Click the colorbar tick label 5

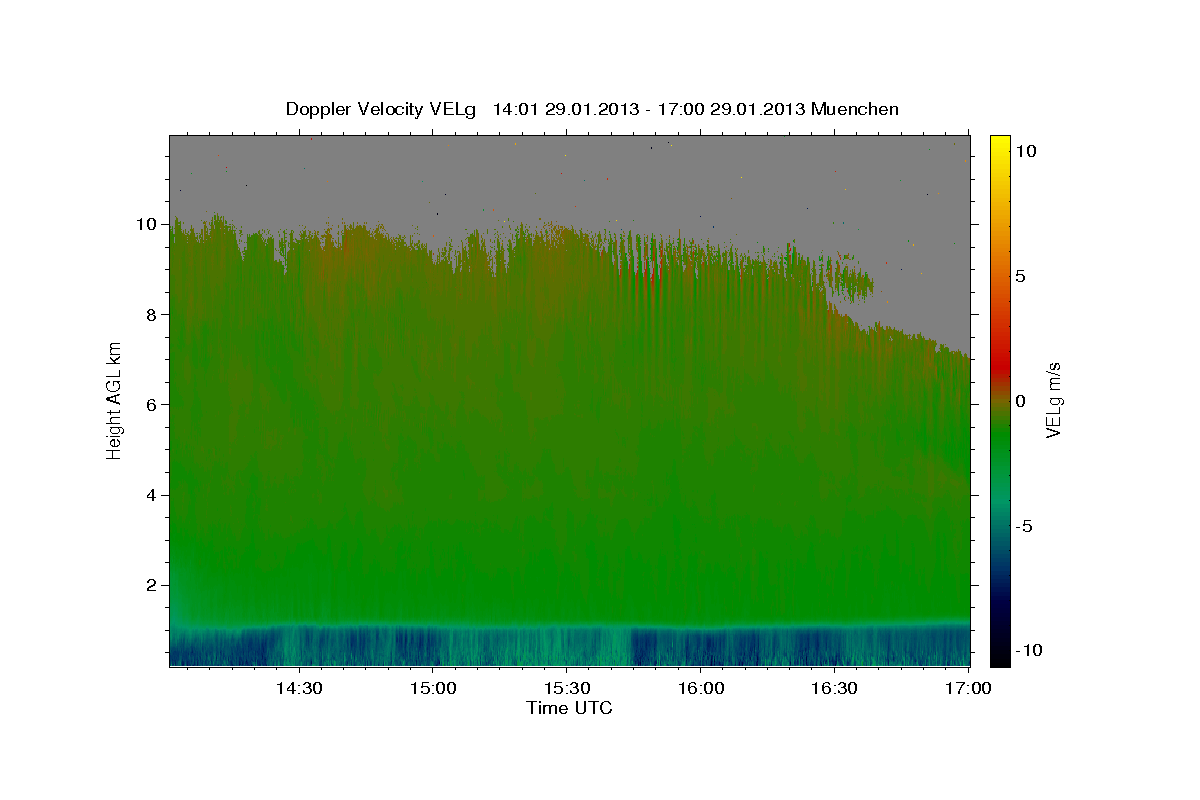1020,276
